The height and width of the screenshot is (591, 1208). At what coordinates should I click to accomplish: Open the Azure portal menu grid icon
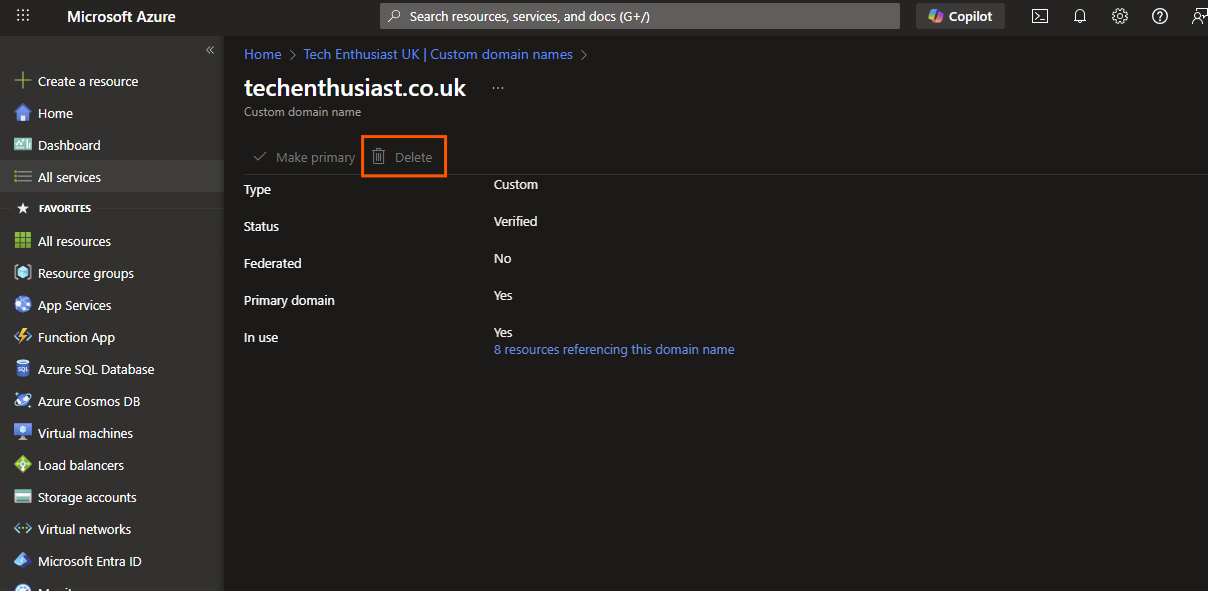[x=22, y=16]
